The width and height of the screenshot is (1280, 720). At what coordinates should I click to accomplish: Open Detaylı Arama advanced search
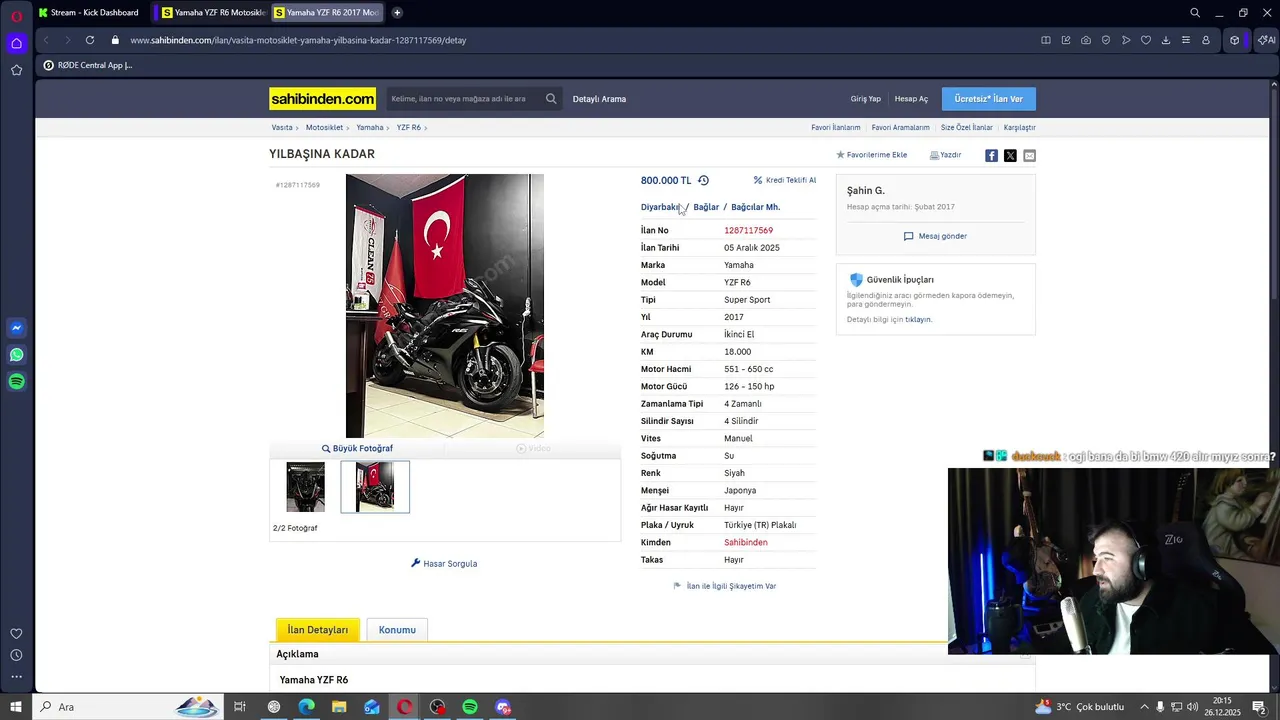click(599, 99)
